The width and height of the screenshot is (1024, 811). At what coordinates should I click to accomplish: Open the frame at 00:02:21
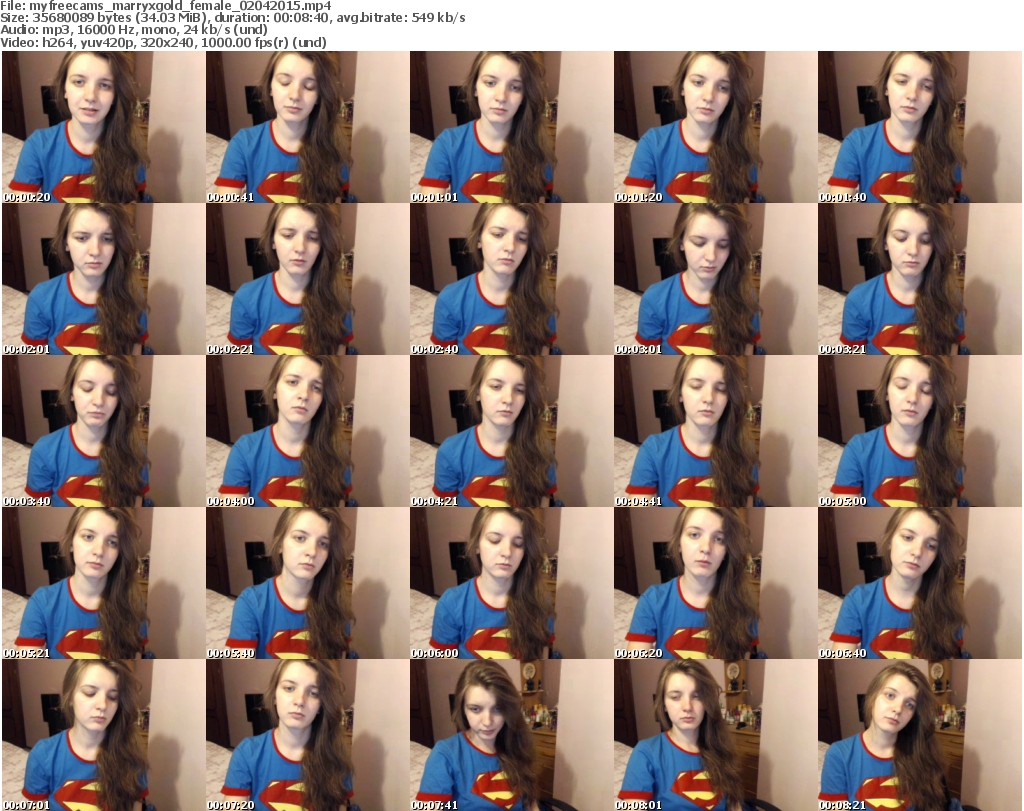tap(308, 279)
